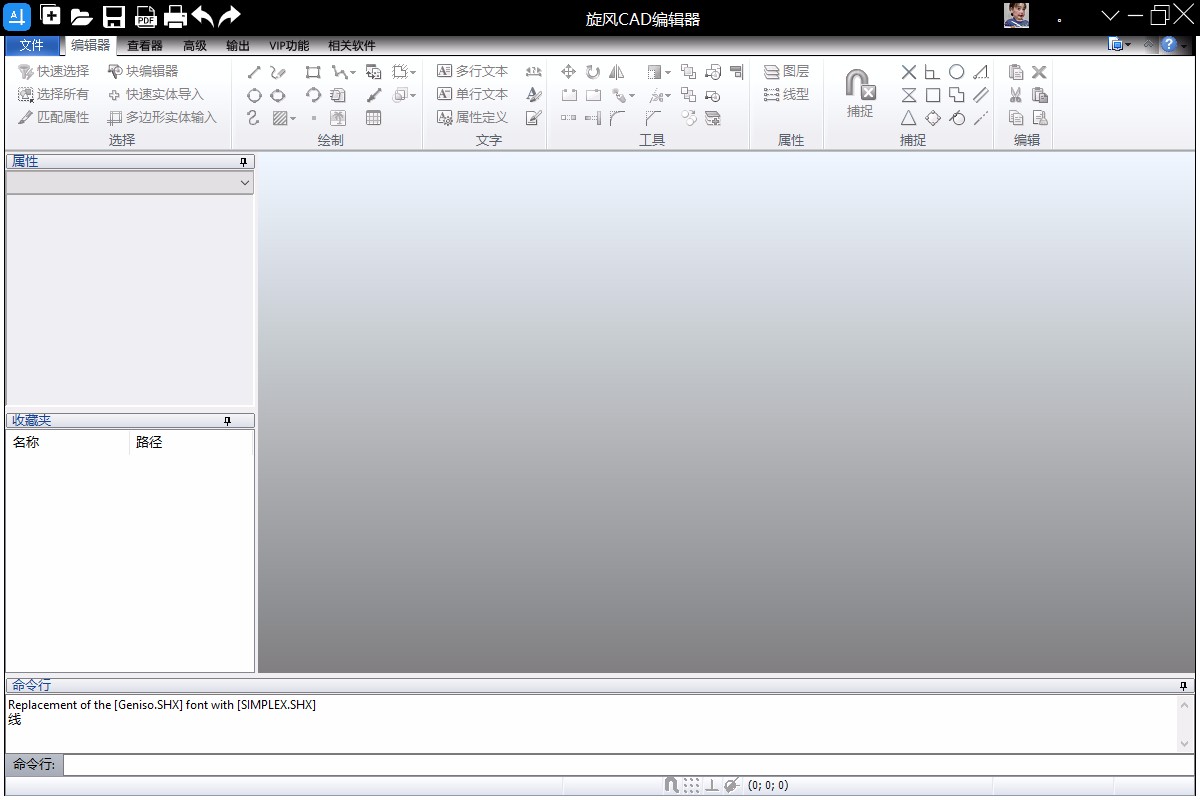Image resolution: width=1200 pixels, height=800 pixels.
Task: Open a file with folder icon
Action: coord(82,16)
